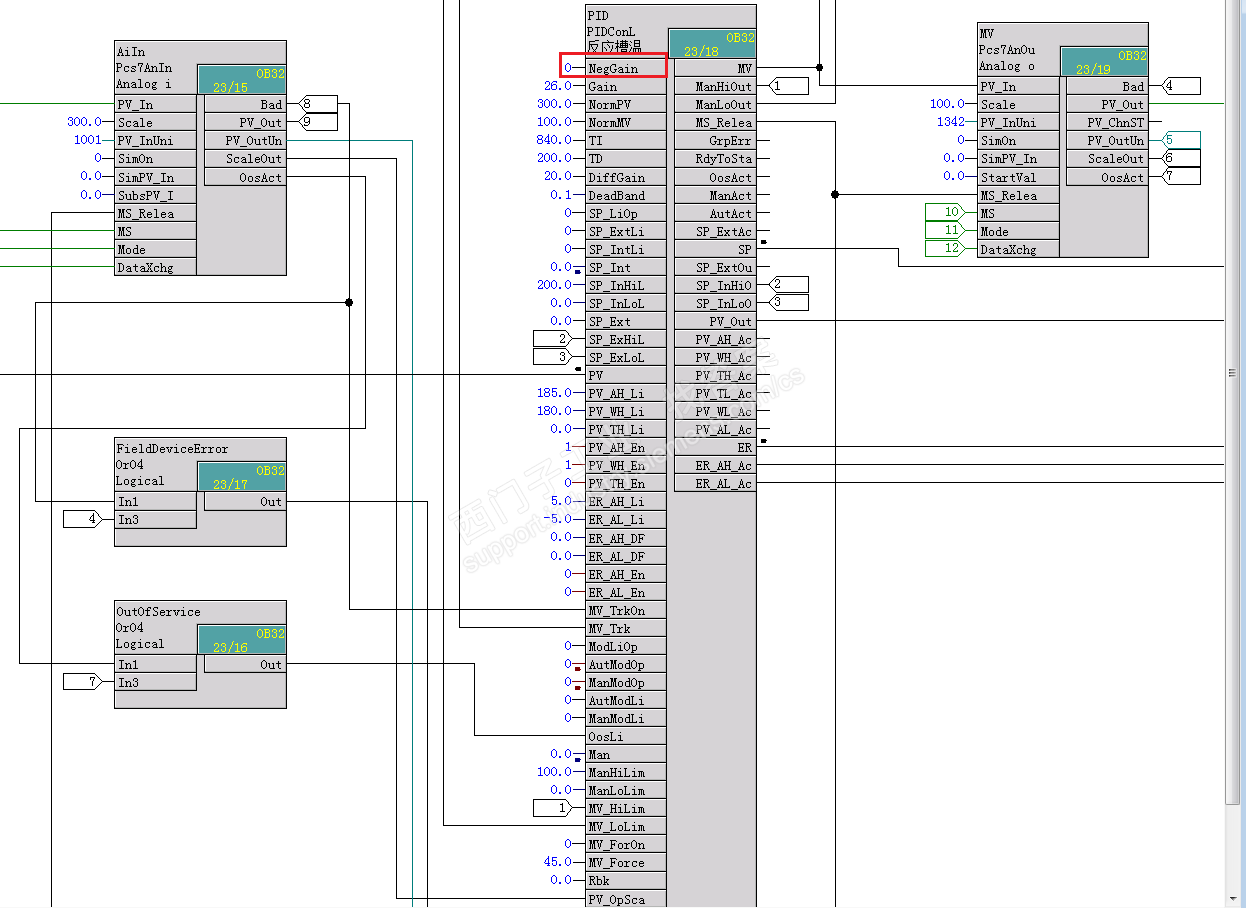
Task: Select the In1 pin of OutOfService block
Action: pos(155,664)
